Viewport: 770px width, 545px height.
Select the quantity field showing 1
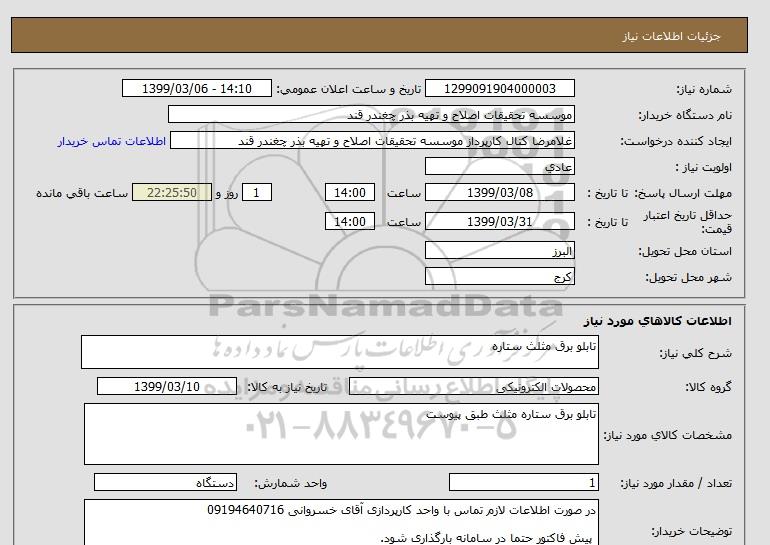click(524, 482)
